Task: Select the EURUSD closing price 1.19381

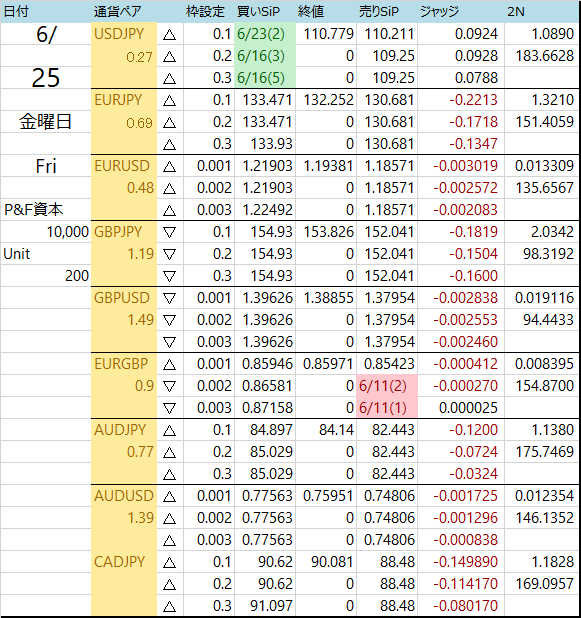Action: 328,166
